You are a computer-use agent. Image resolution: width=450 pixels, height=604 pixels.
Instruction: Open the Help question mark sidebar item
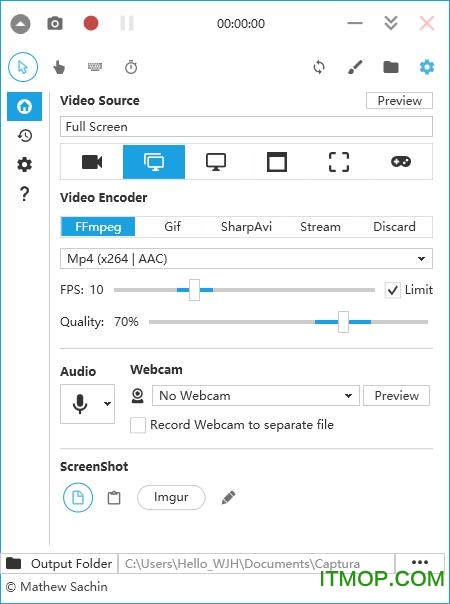coord(25,194)
